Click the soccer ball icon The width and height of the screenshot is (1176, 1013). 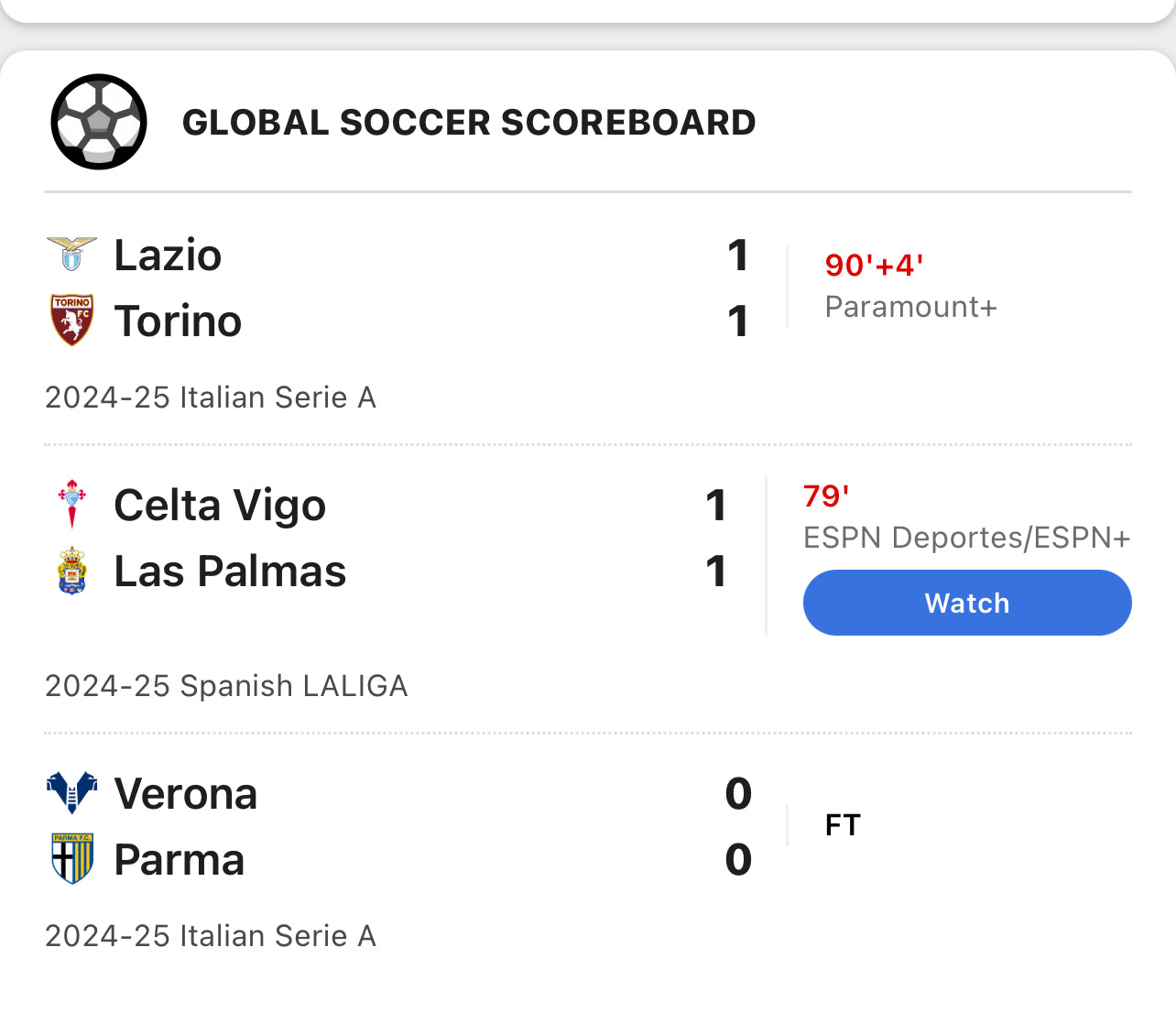coord(99,122)
